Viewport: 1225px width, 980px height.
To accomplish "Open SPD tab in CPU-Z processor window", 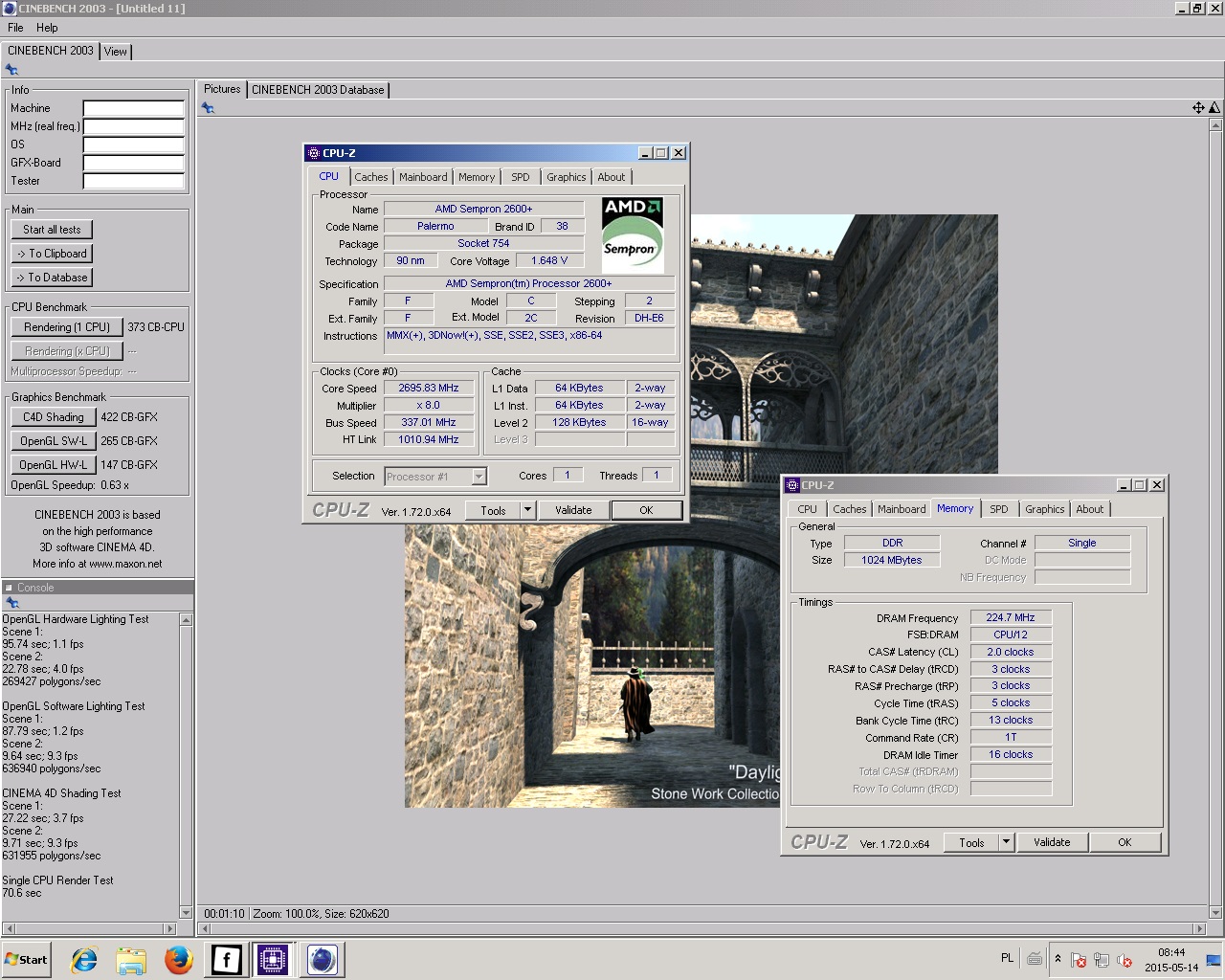I will point(521,177).
